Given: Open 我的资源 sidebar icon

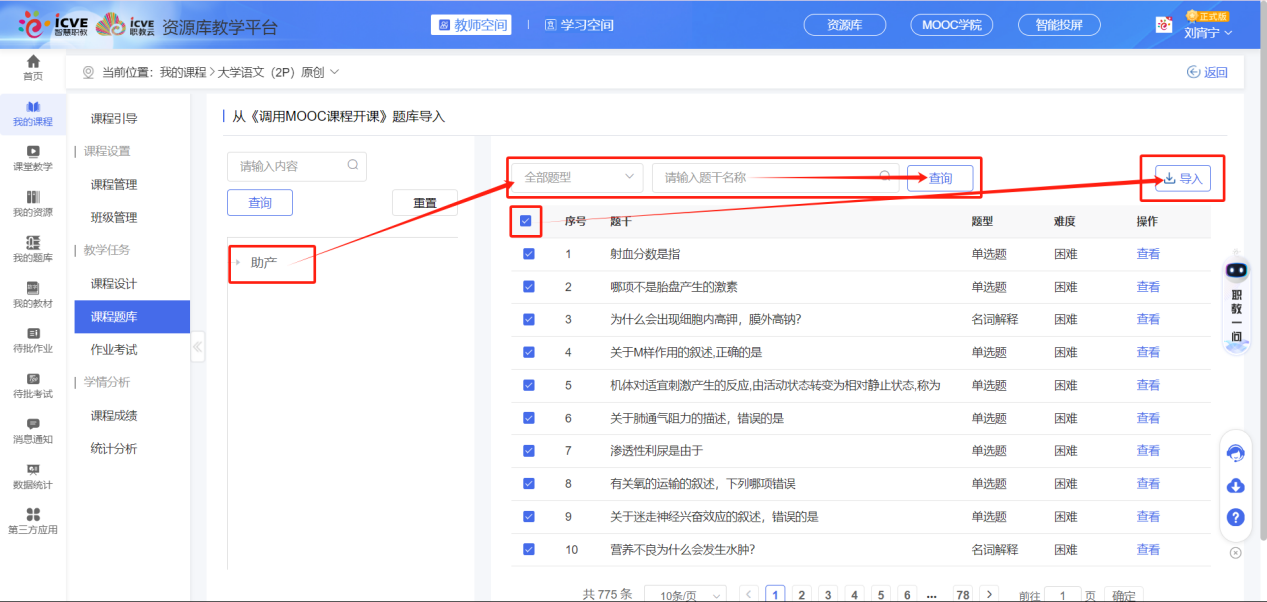Looking at the screenshot, I should (x=33, y=198).
